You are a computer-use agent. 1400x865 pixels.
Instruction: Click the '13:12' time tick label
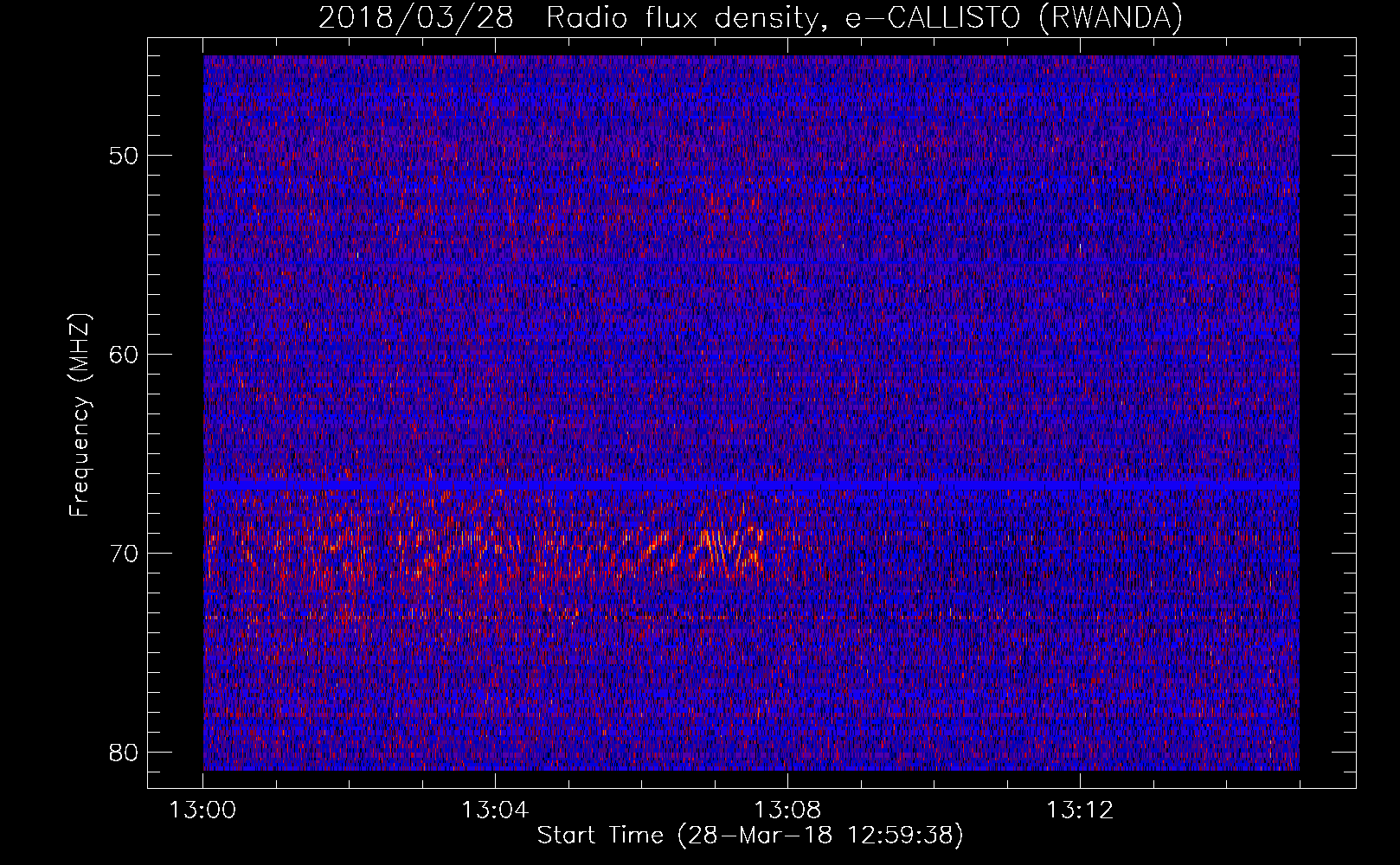1080,811
